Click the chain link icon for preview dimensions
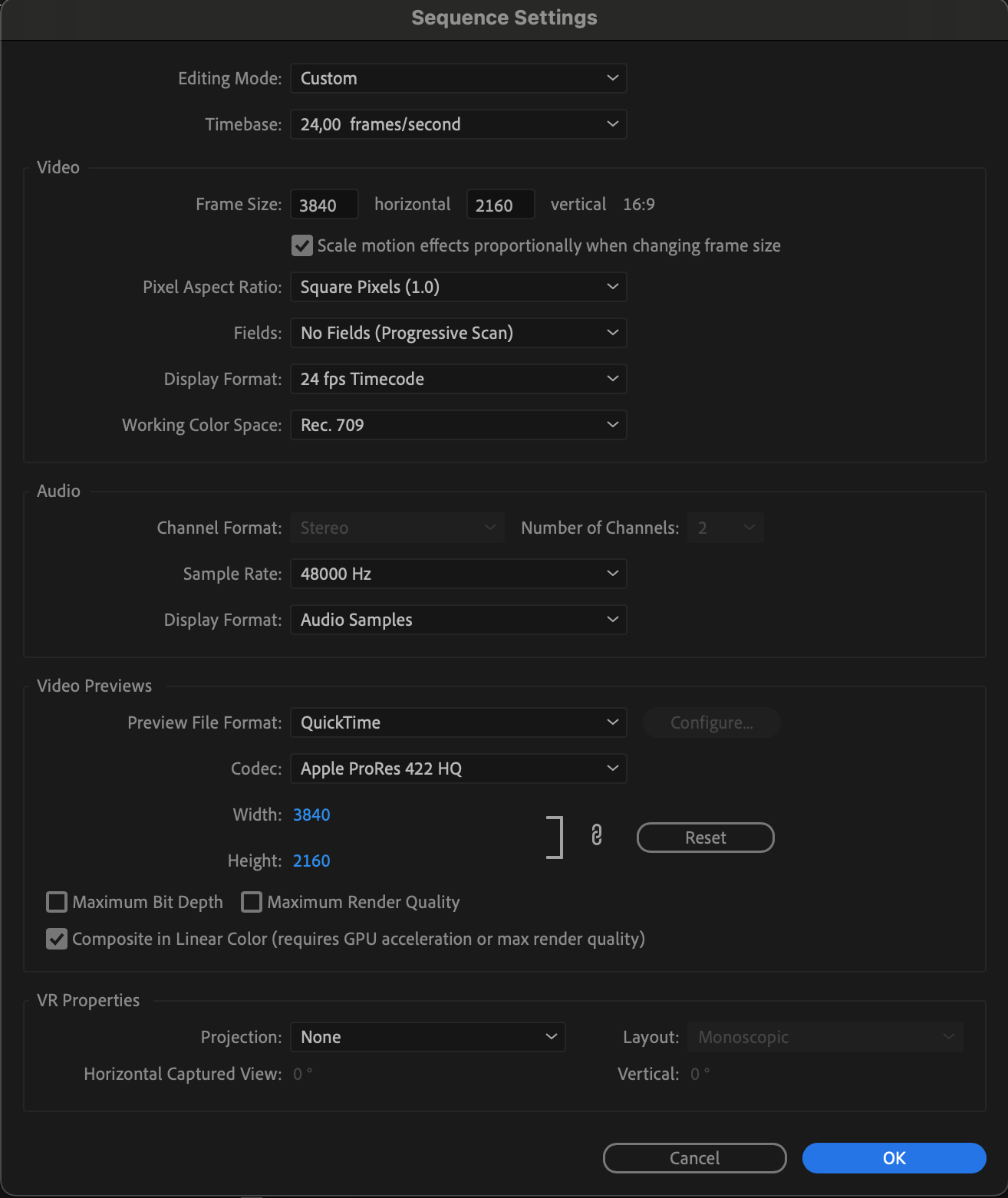 click(597, 835)
